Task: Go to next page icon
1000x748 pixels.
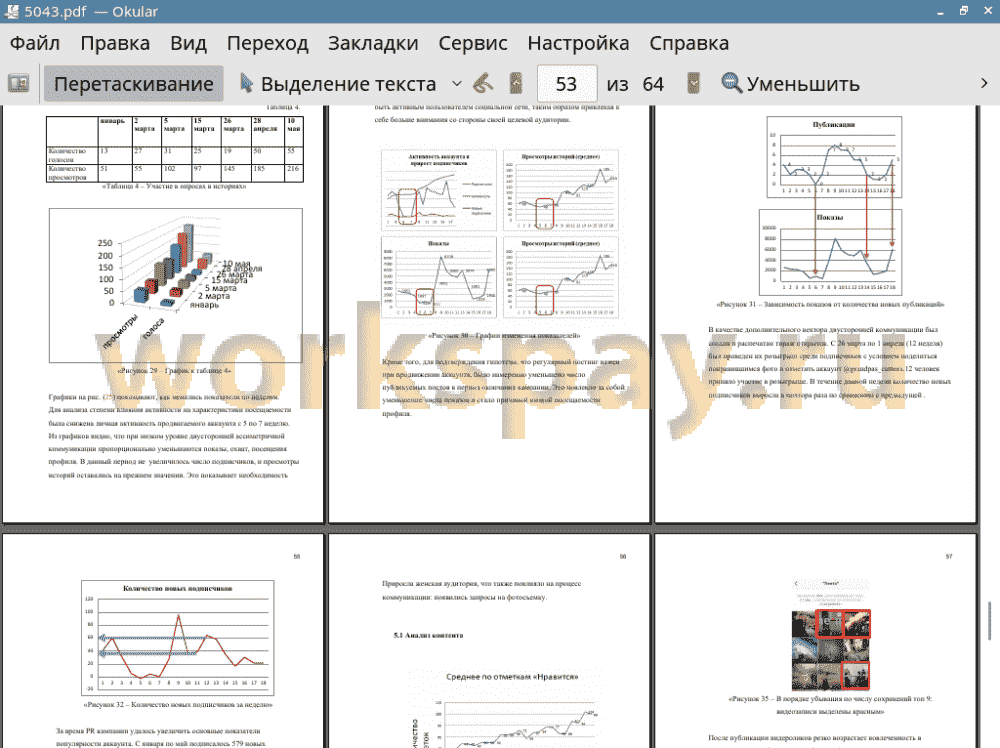Action: (693, 84)
